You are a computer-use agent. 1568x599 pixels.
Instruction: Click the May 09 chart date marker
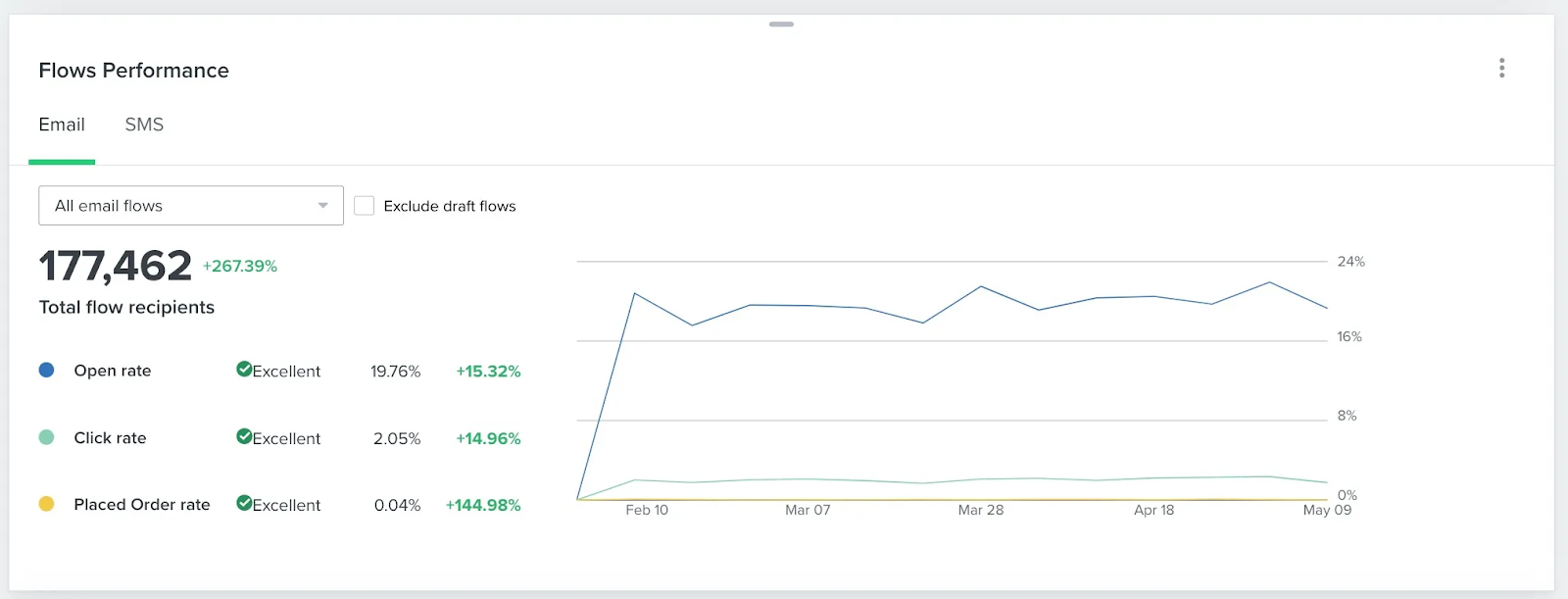(x=1327, y=510)
